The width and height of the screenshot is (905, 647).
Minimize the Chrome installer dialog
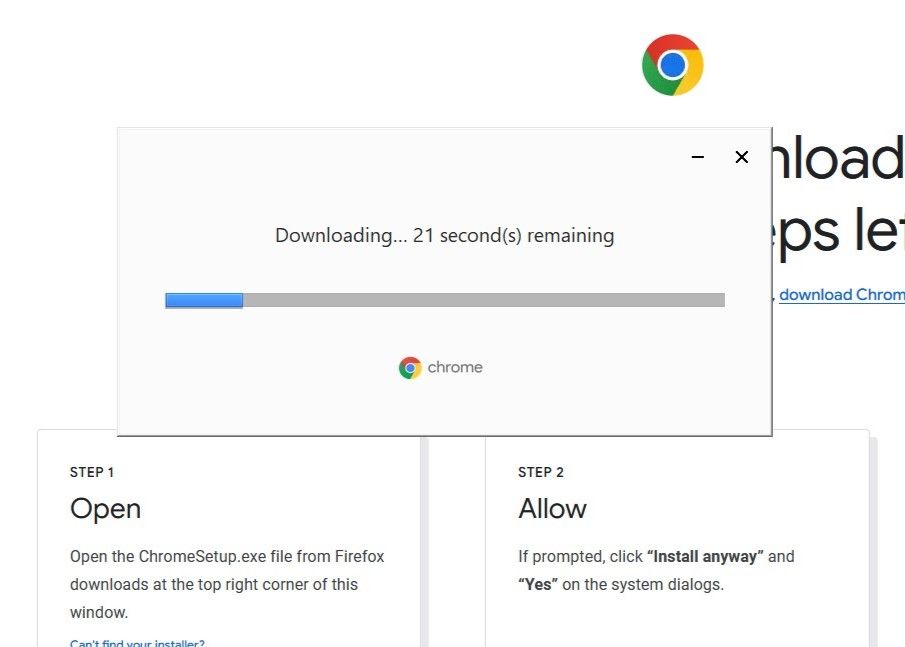[x=697, y=157]
